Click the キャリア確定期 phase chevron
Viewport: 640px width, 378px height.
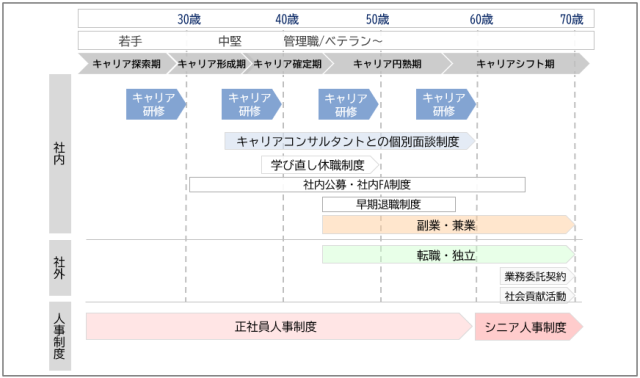coord(288,64)
